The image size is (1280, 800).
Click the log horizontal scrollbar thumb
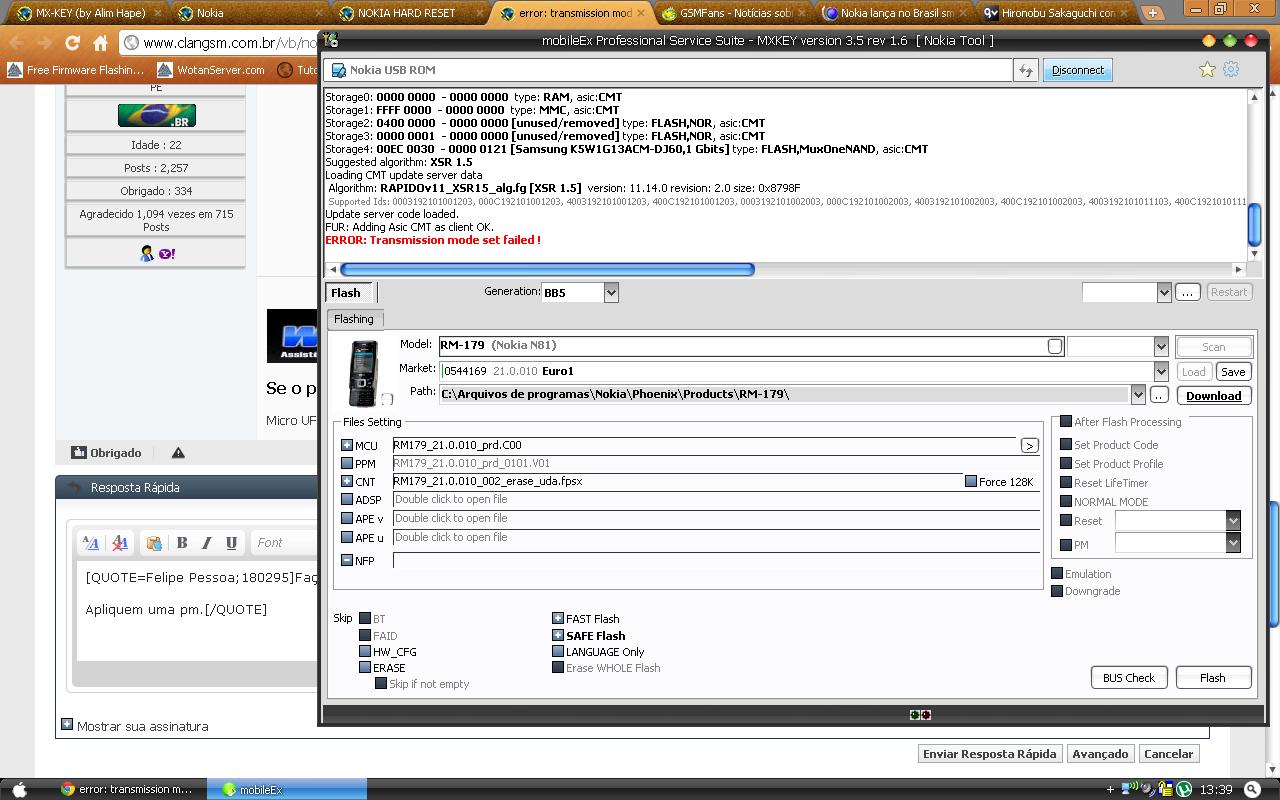pos(547,269)
